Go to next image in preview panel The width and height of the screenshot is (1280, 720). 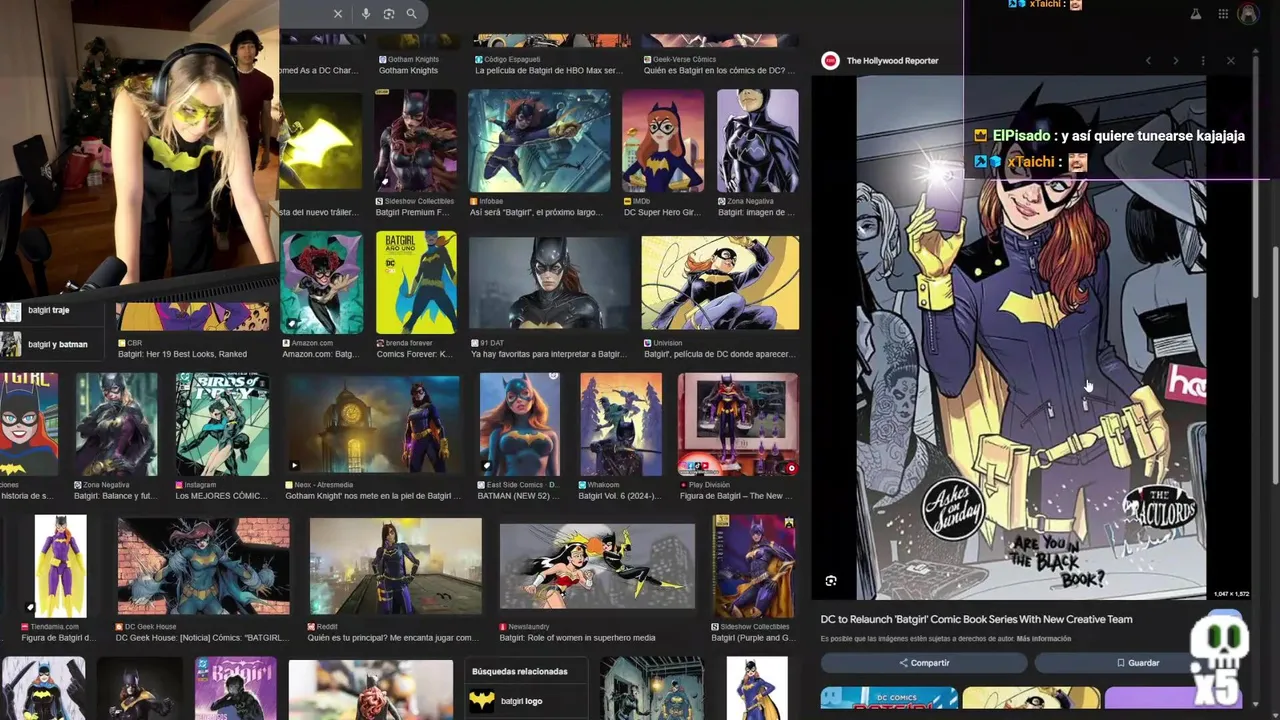[1175, 61]
